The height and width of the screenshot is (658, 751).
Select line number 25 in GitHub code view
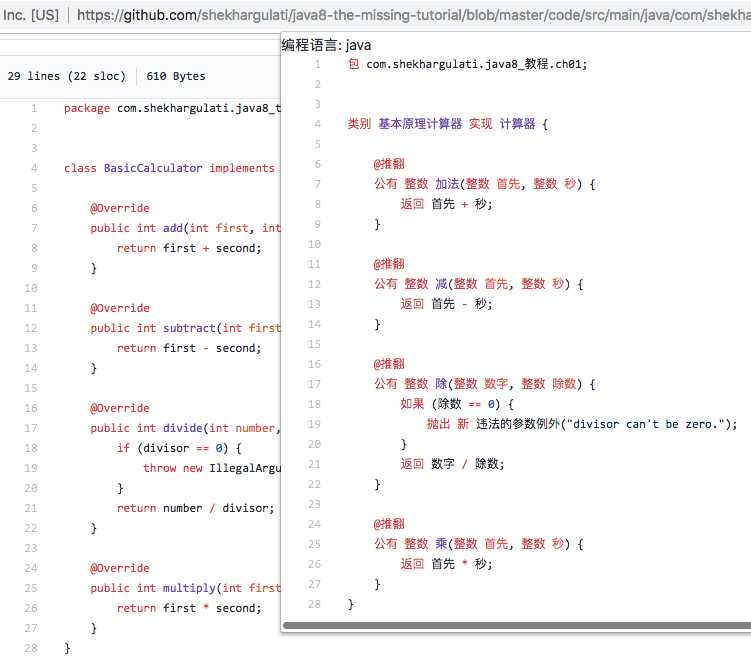tap(31, 588)
